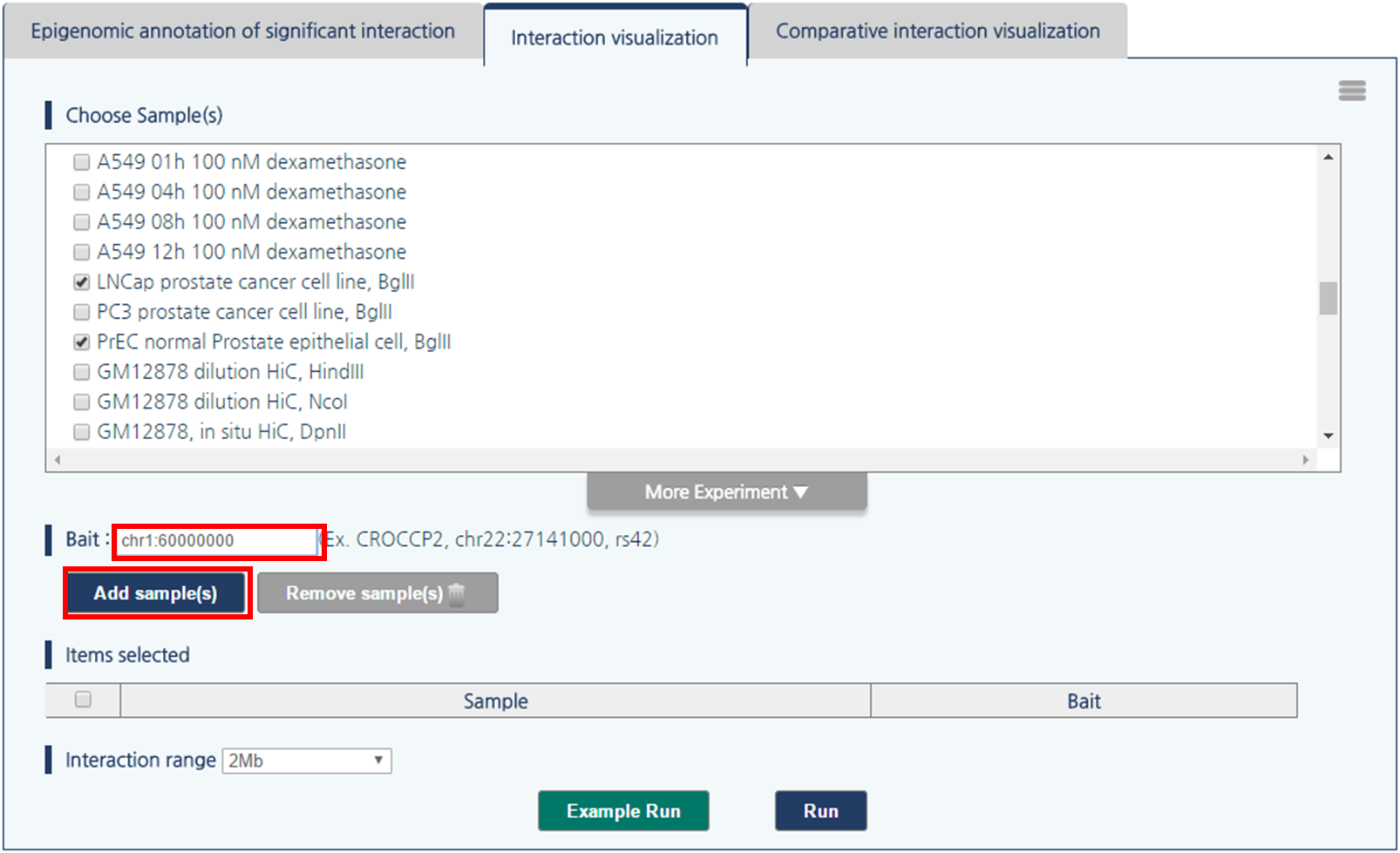This screenshot has width=1400, height=853.
Task: Check GM12878 dilution HiC, HindIII
Action: (82, 372)
